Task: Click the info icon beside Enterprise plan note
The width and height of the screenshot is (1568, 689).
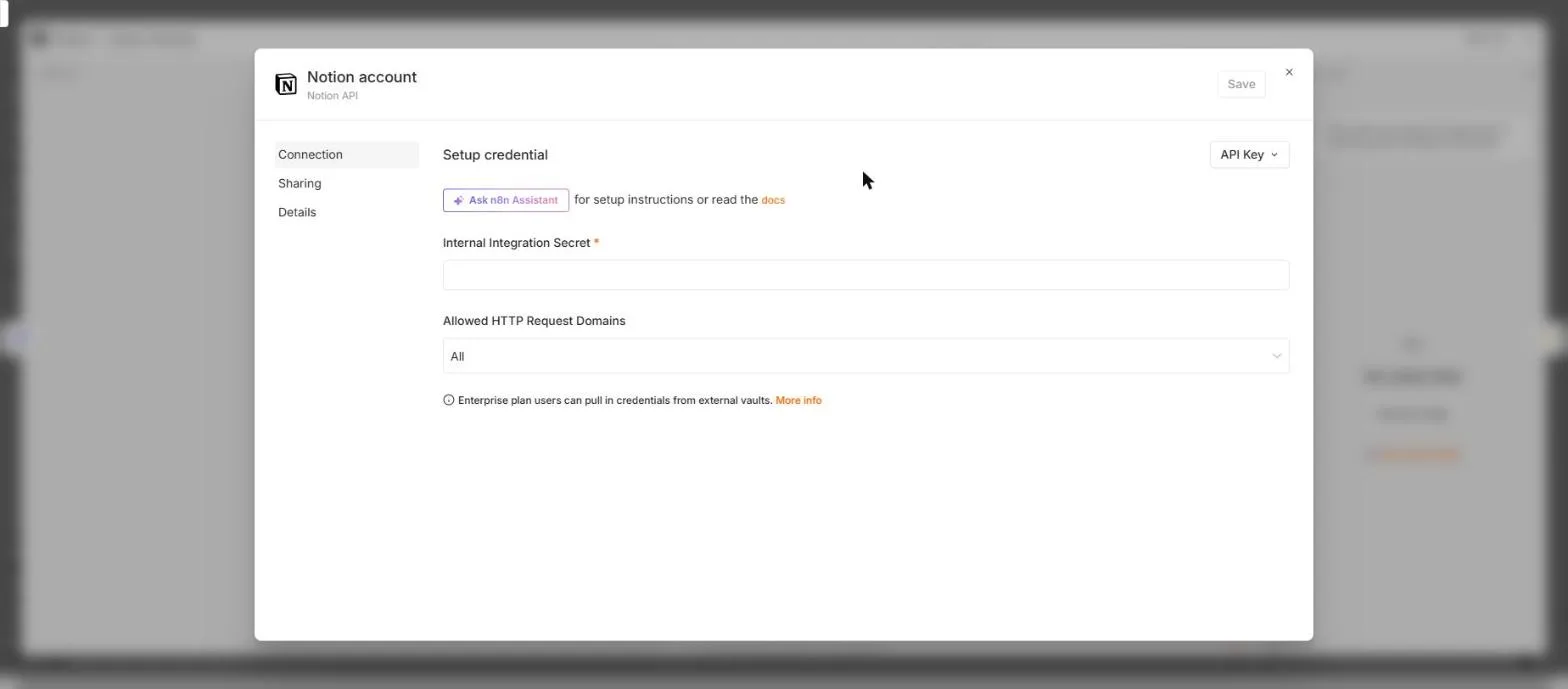Action: click(x=449, y=400)
